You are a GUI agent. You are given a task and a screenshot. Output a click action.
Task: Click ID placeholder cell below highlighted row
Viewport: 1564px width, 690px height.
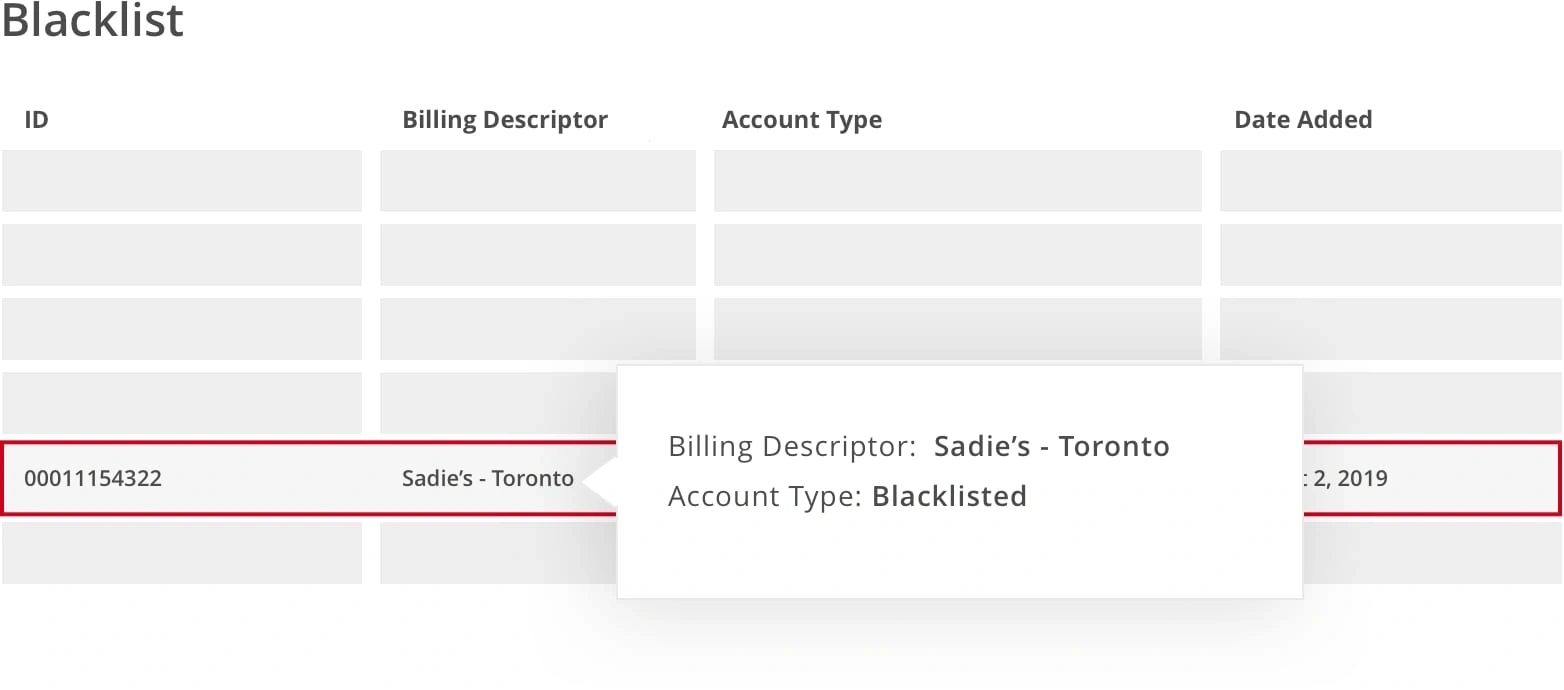click(181, 553)
